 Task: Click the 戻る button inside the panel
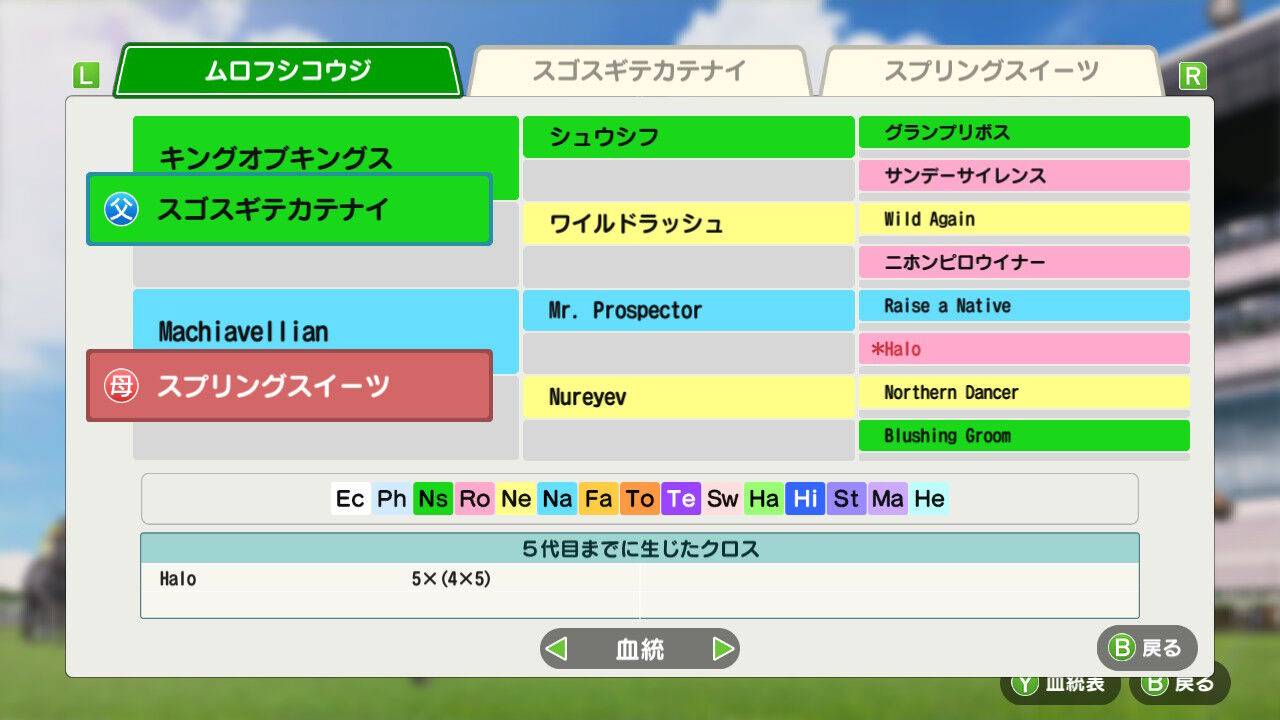tap(1147, 648)
